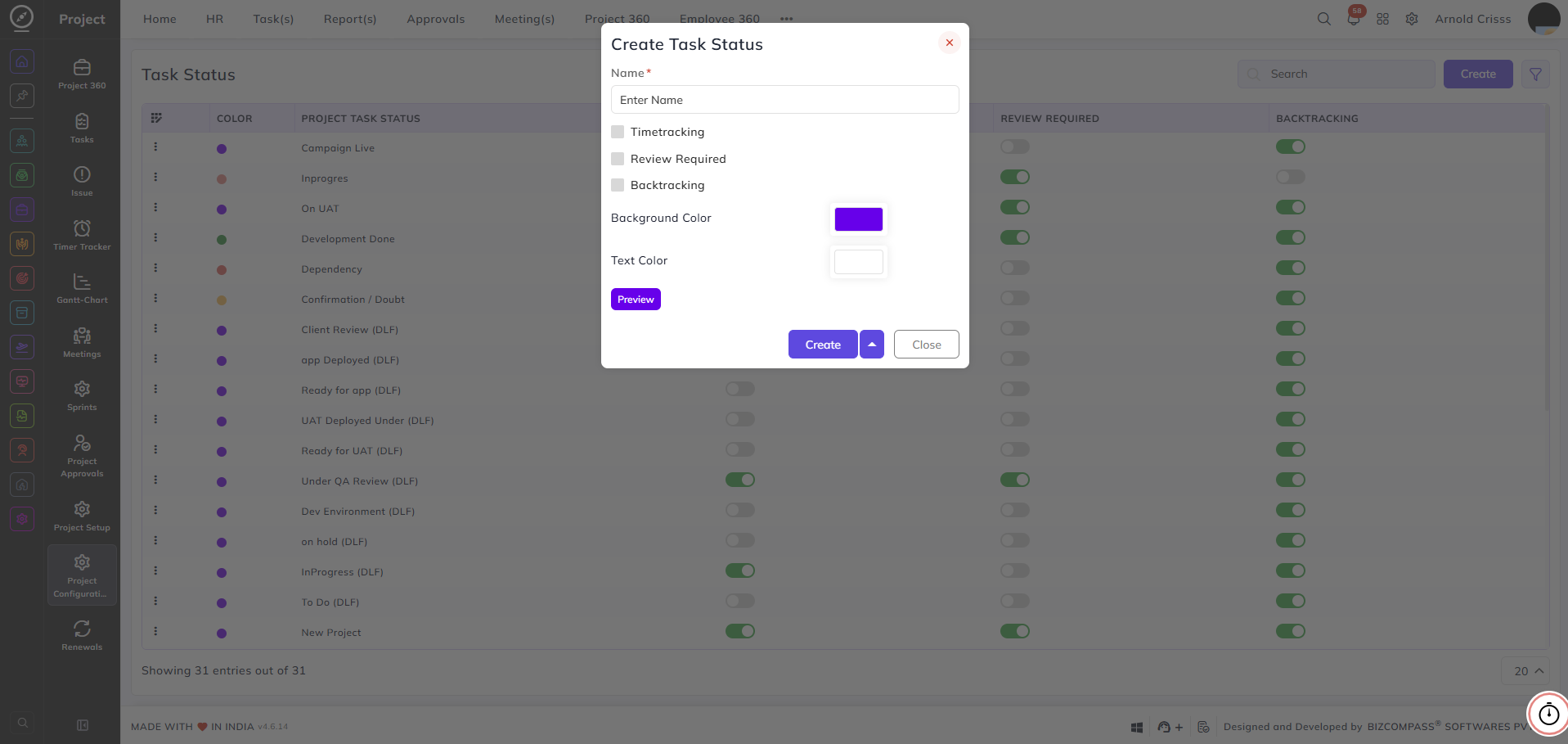Open Tasks in the sidebar

point(82,129)
